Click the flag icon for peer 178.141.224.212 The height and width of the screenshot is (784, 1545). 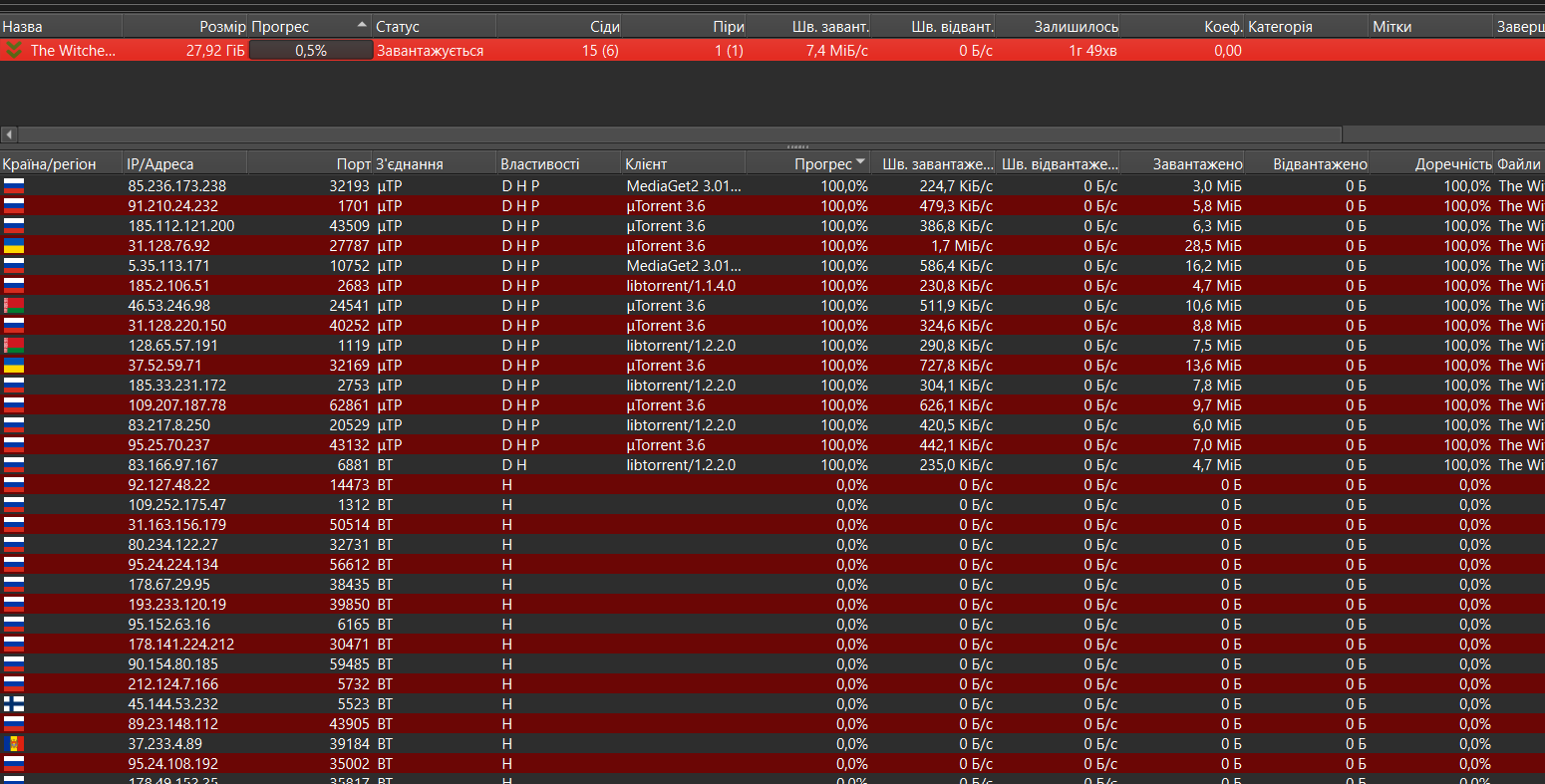tap(14, 644)
